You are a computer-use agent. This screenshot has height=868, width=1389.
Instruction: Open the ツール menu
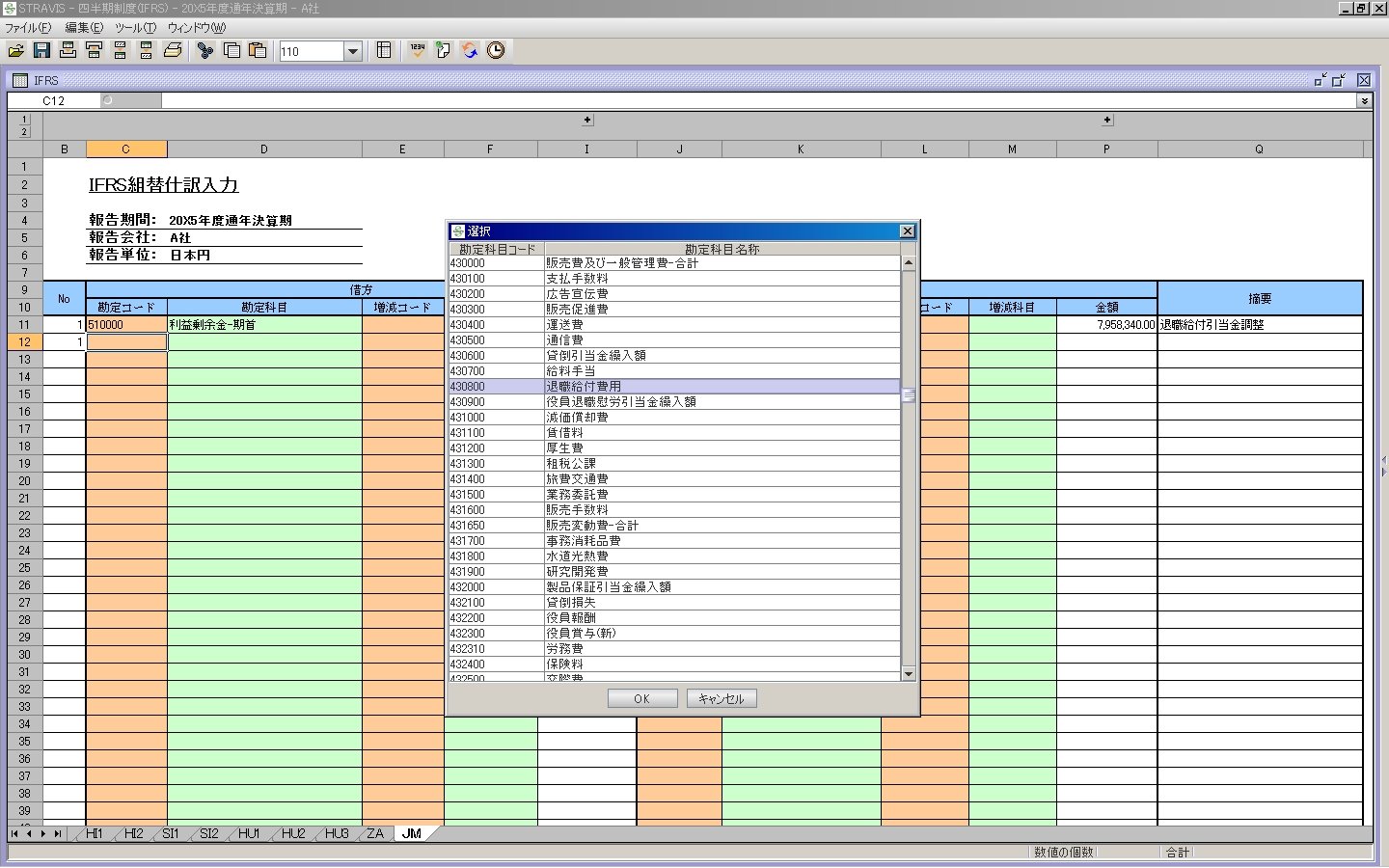click(x=135, y=28)
